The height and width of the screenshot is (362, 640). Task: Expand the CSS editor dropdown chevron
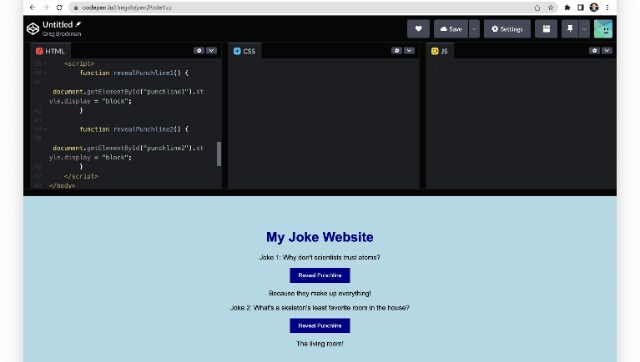point(409,51)
